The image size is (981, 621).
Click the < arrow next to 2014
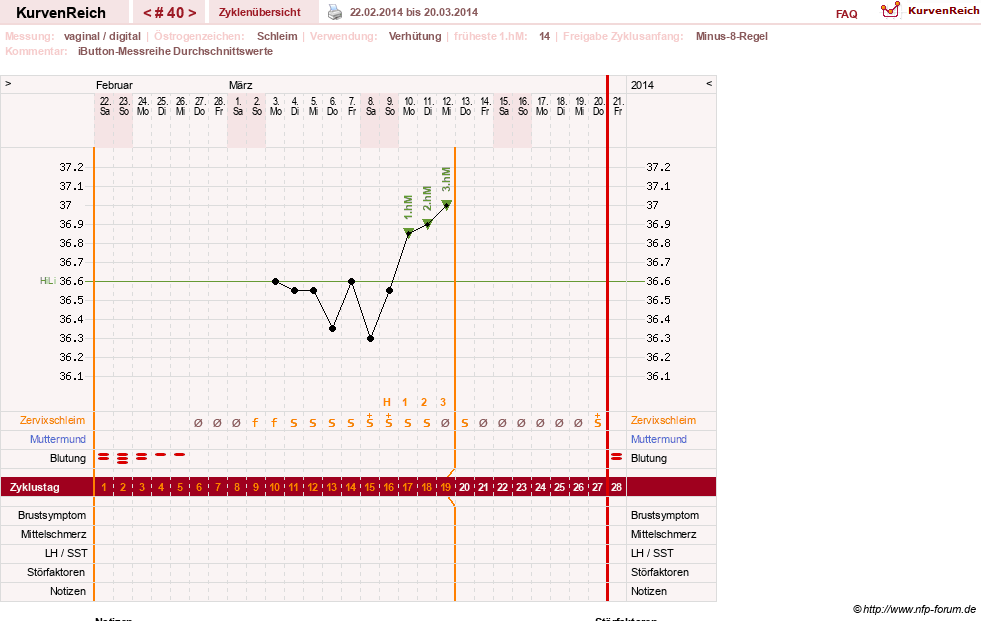coord(709,83)
